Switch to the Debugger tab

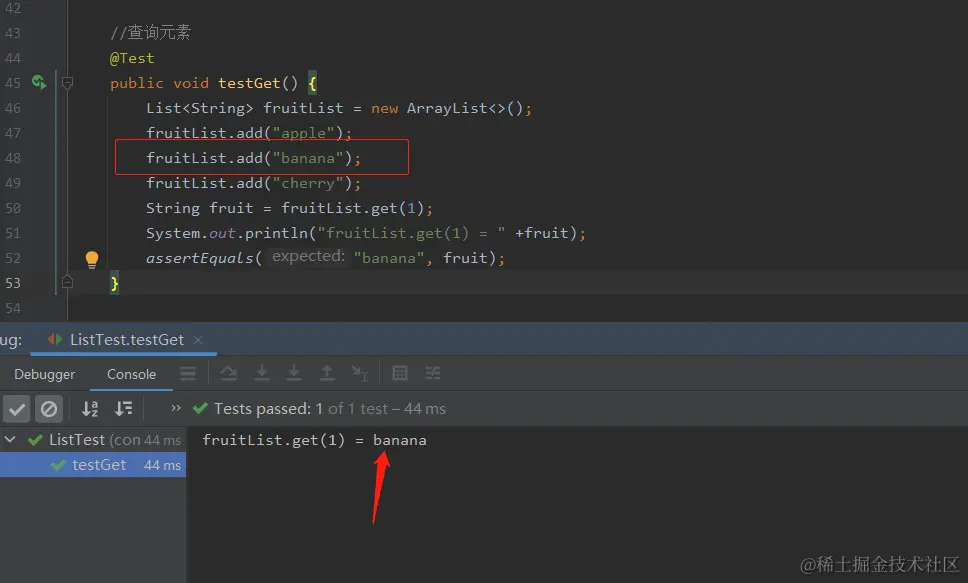(x=44, y=374)
